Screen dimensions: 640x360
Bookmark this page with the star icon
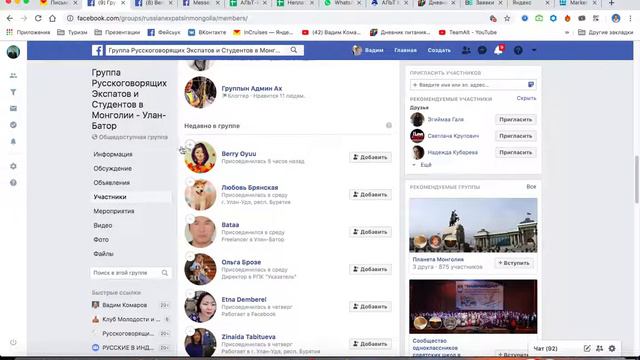click(507, 18)
